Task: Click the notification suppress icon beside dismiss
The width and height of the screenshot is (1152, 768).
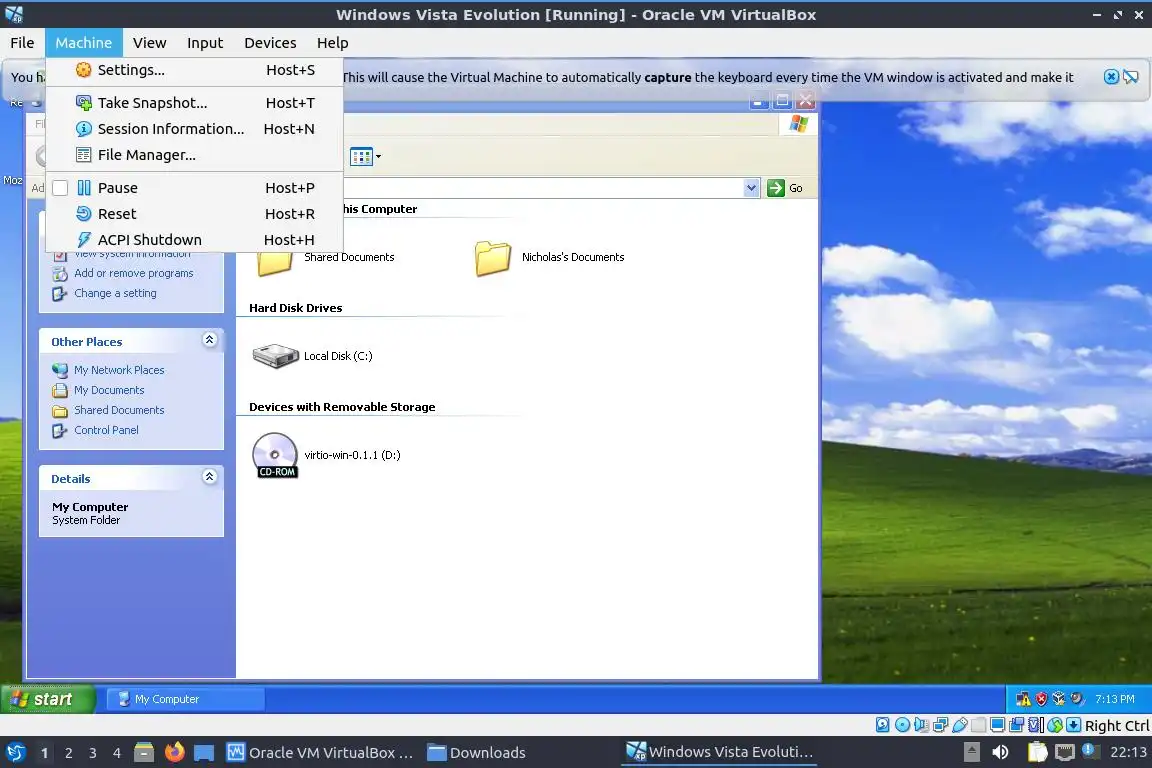Action: tap(1131, 77)
